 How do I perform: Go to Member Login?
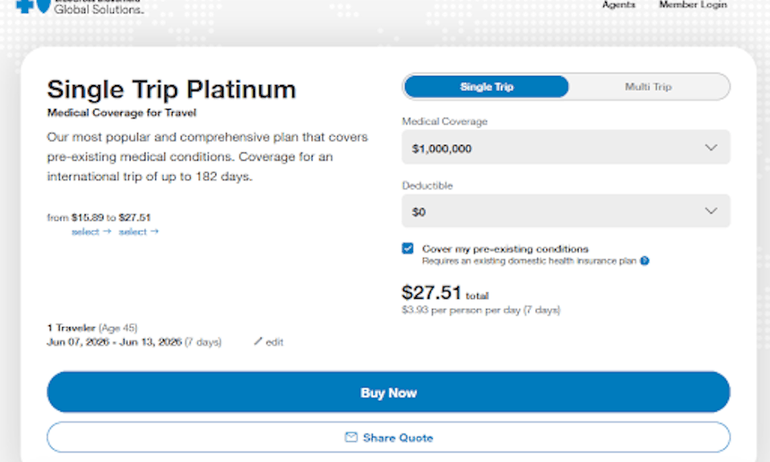[x=692, y=5]
